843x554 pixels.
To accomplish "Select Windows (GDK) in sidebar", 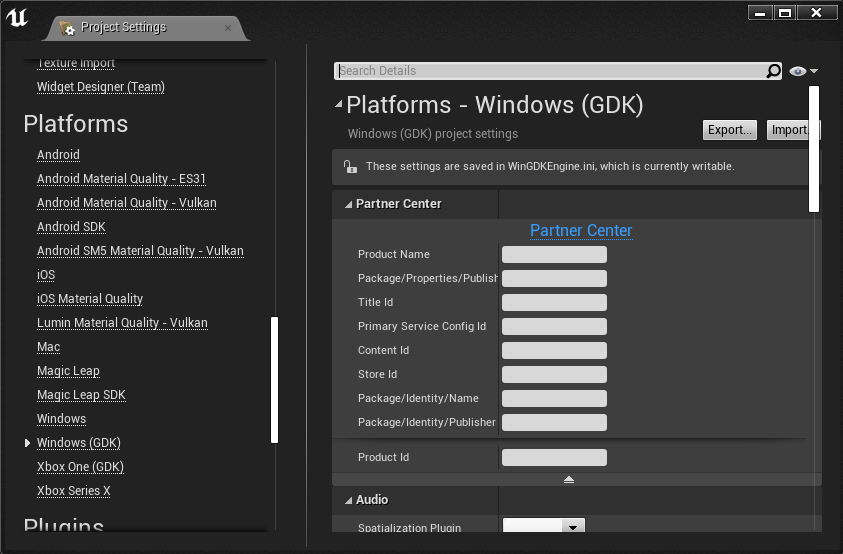I will tap(78, 443).
